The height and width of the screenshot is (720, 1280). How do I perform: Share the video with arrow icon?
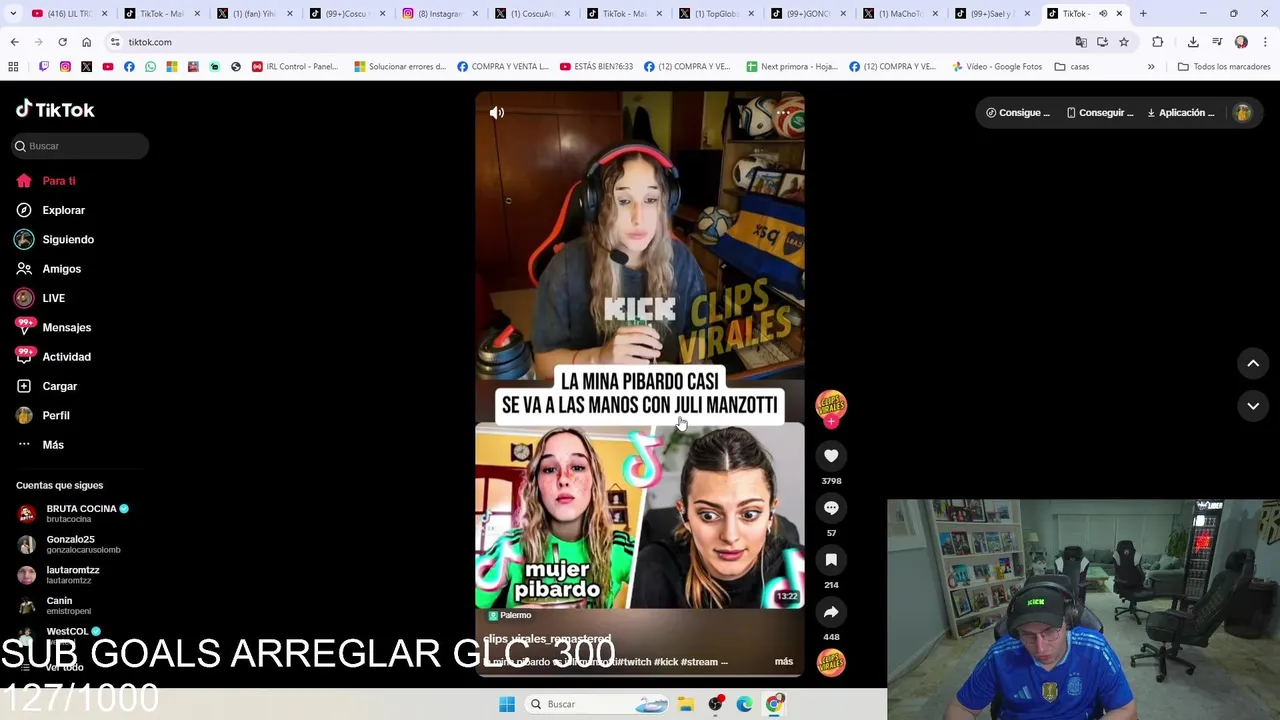click(831, 612)
